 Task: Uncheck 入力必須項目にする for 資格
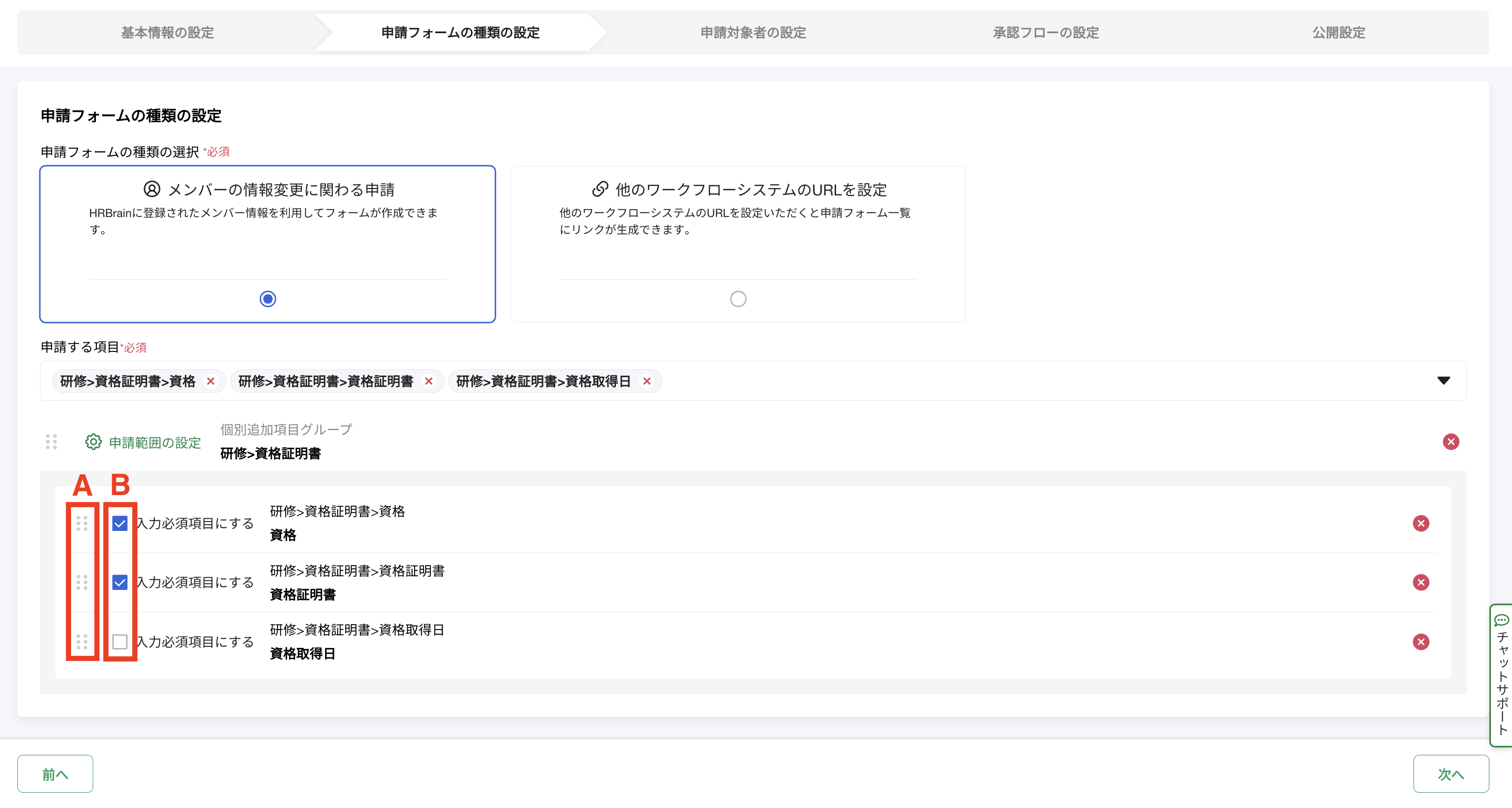coord(120,524)
